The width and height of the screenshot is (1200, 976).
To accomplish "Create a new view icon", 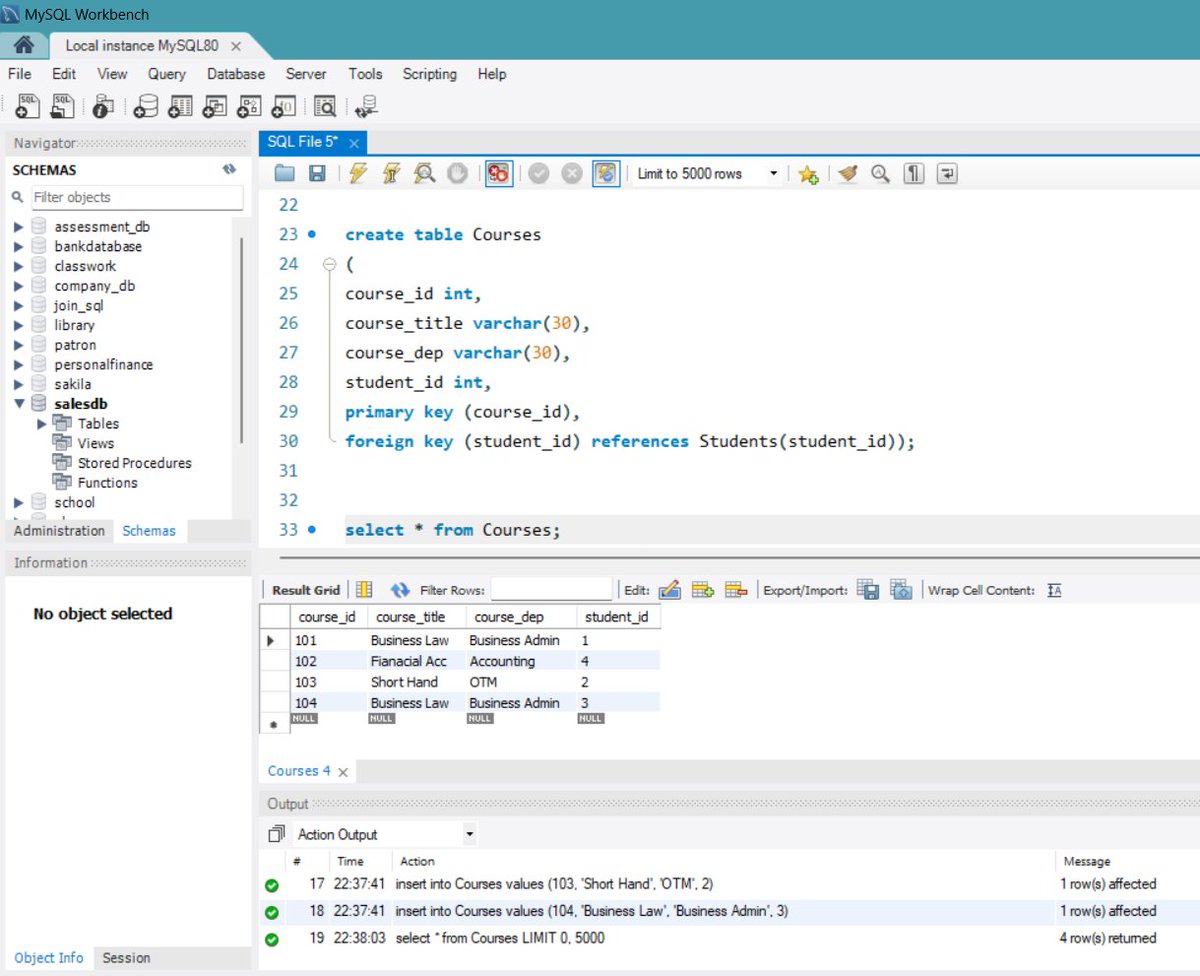I will pyautogui.click(x=215, y=106).
